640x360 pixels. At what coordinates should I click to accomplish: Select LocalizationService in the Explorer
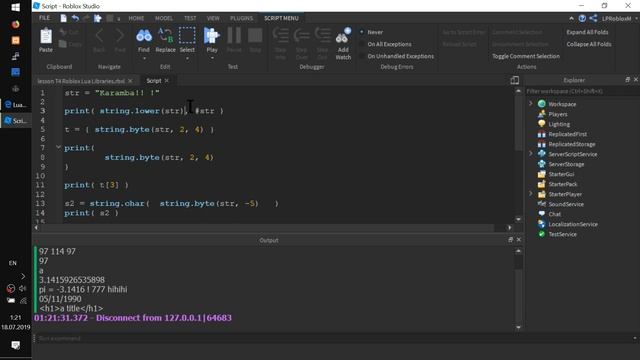573,224
